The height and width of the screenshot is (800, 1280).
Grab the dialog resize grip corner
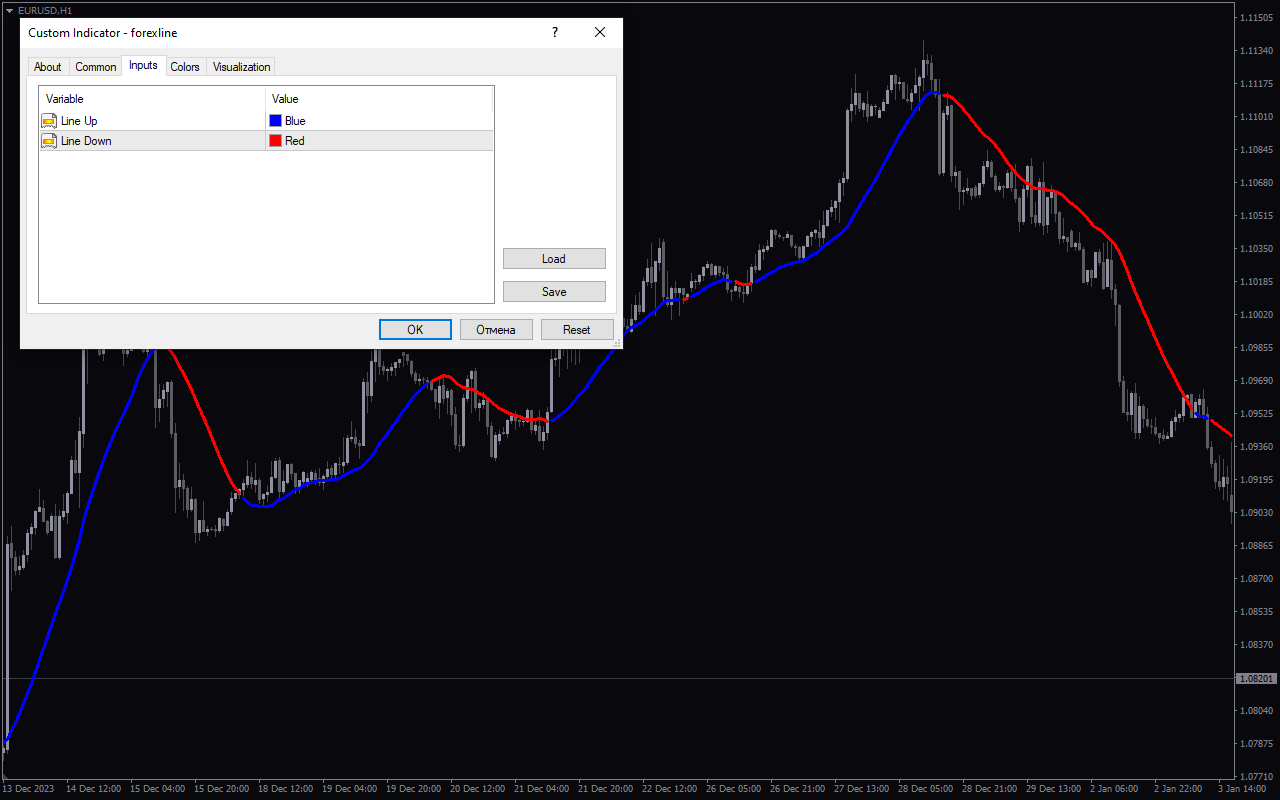[616, 343]
